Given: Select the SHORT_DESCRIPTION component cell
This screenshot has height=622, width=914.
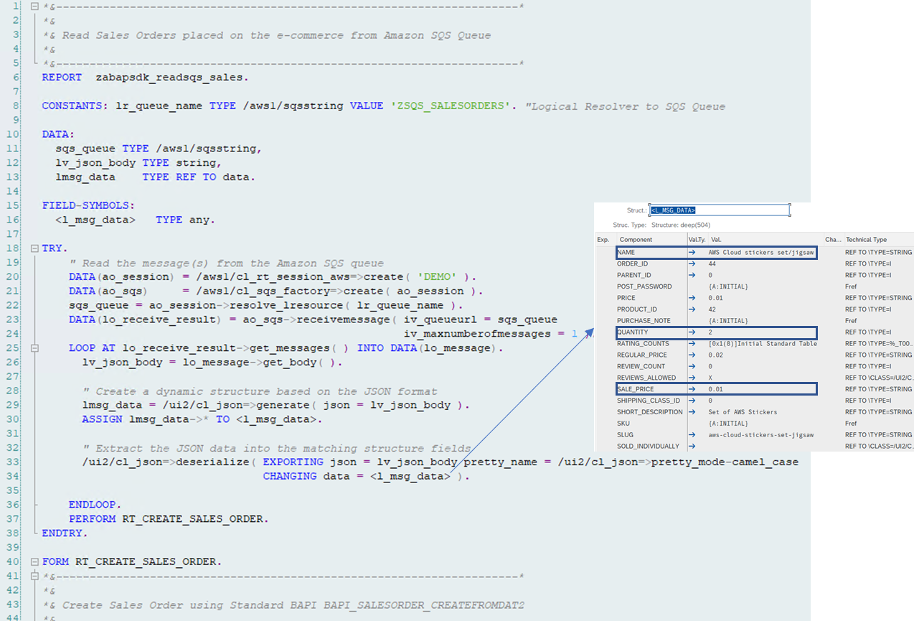Looking at the screenshot, I should tap(651, 412).
